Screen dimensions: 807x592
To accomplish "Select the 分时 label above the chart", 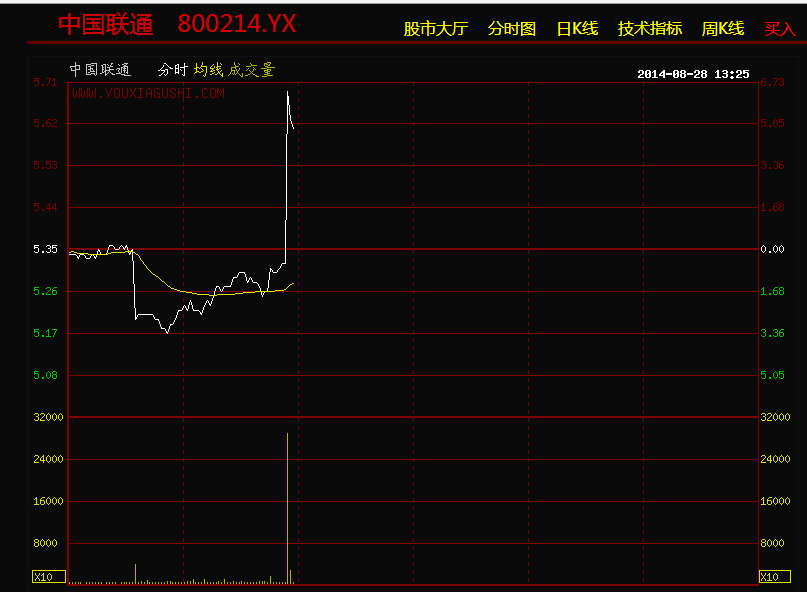I will click(x=172, y=70).
